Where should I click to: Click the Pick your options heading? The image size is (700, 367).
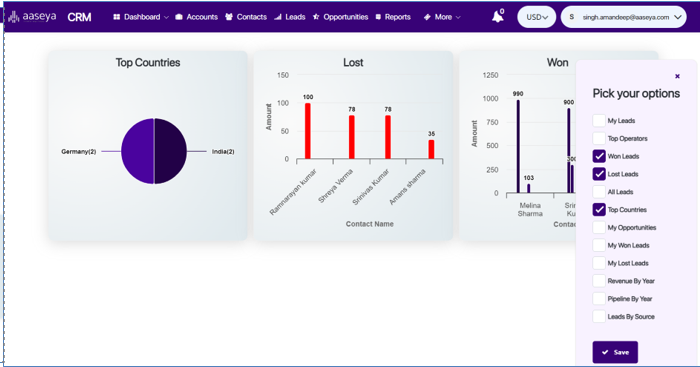pos(636,93)
